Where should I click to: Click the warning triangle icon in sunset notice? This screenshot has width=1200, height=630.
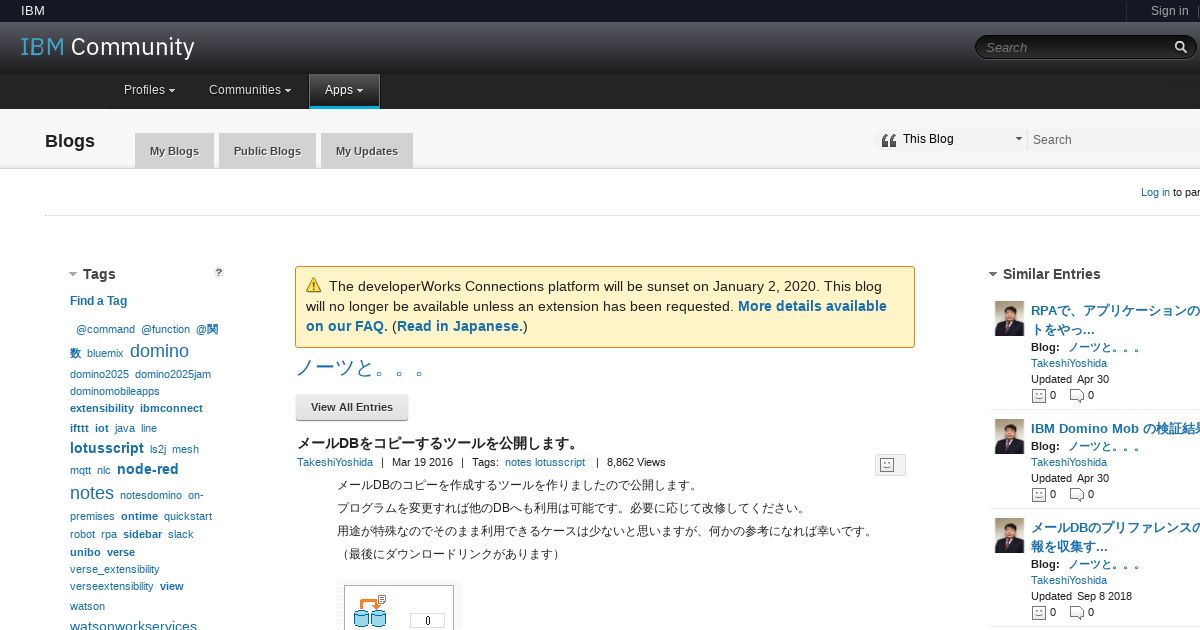(x=314, y=285)
